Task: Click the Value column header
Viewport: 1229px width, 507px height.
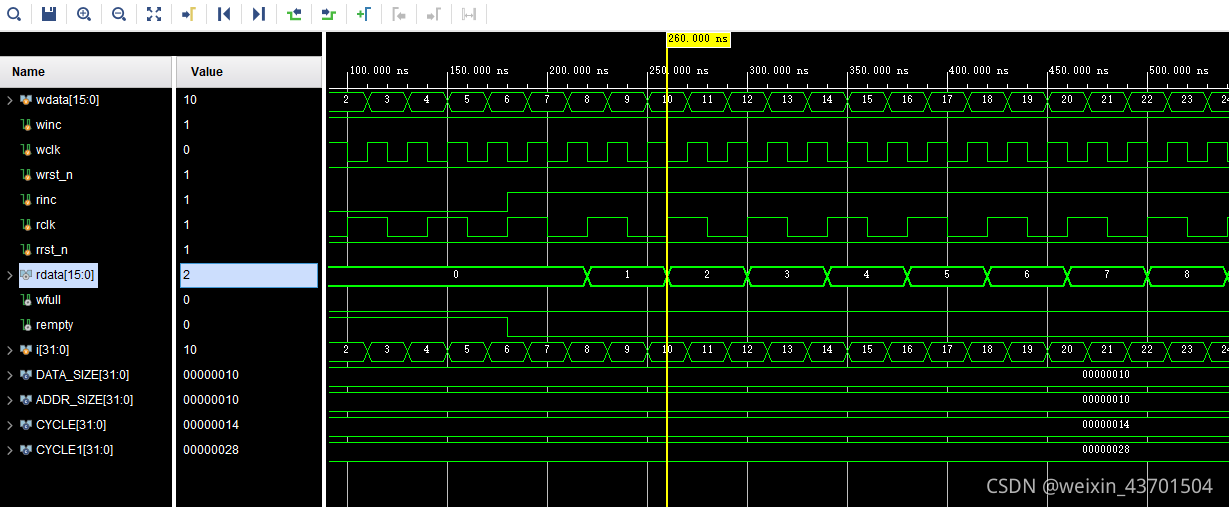Action: click(x=207, y=72)
